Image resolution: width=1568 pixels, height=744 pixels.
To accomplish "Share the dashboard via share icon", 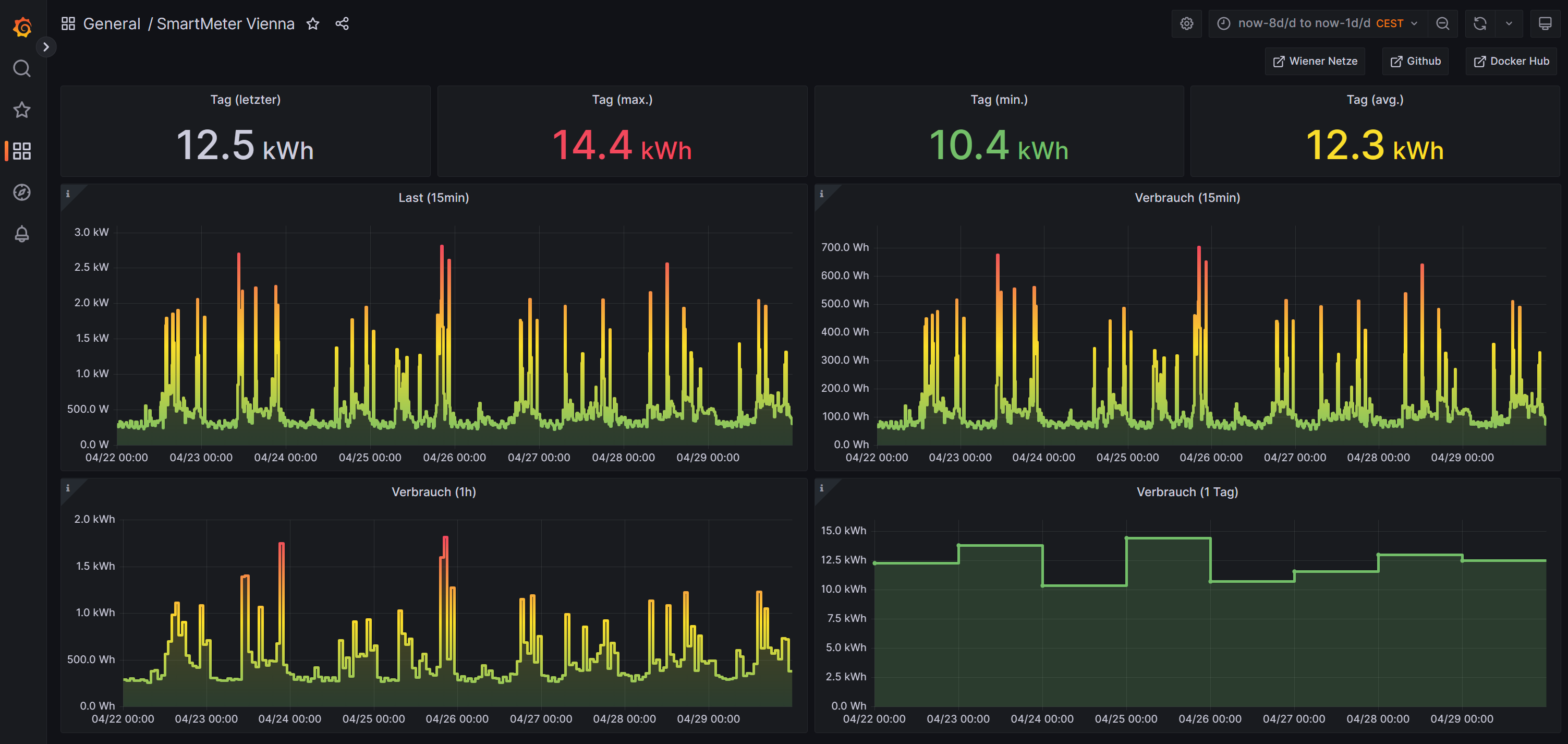I will tap(342, 24).
